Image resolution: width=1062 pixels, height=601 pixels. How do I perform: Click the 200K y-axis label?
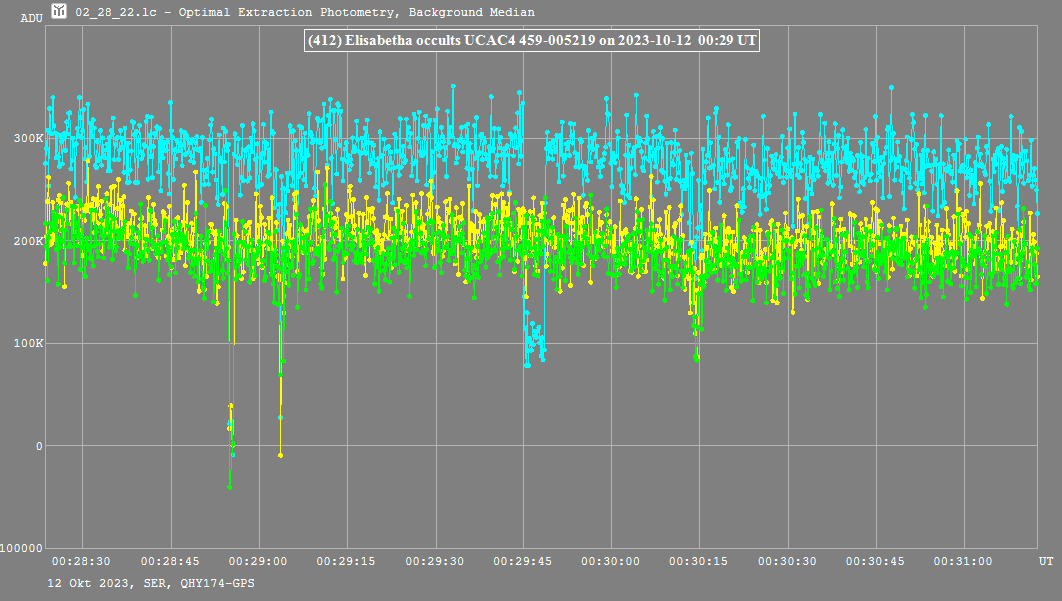28,241
